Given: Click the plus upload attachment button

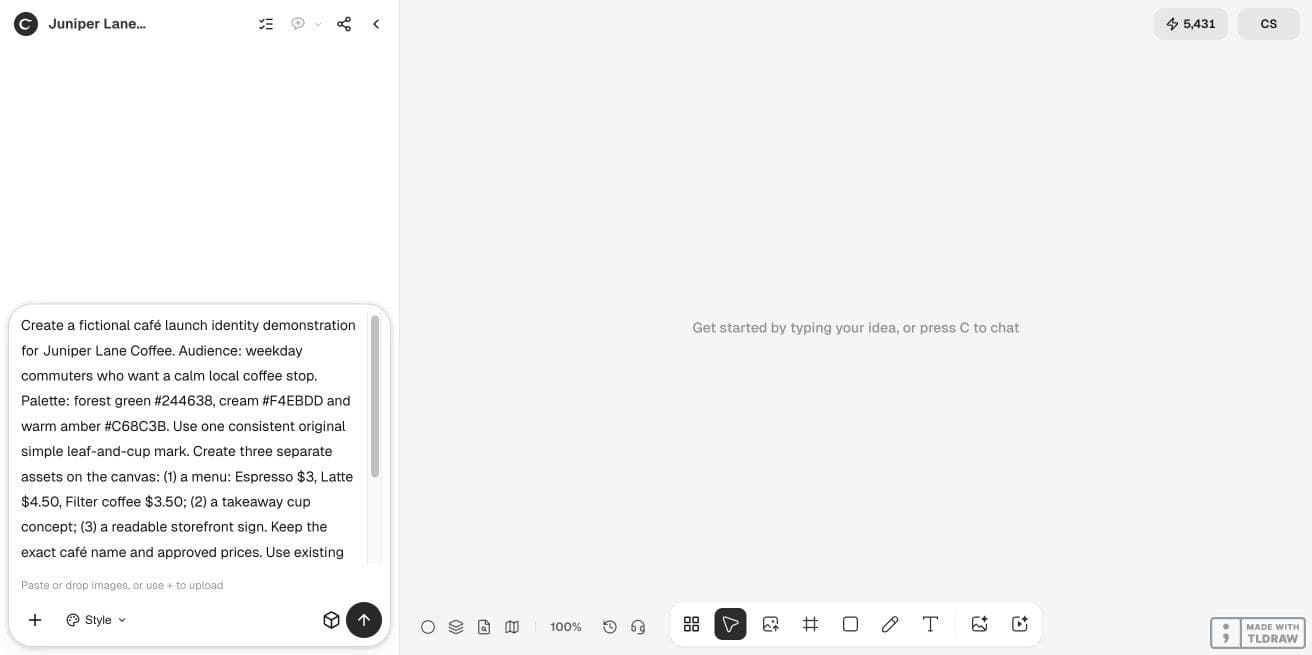Looking at the screenshot, I should click(x=35, y=620).
